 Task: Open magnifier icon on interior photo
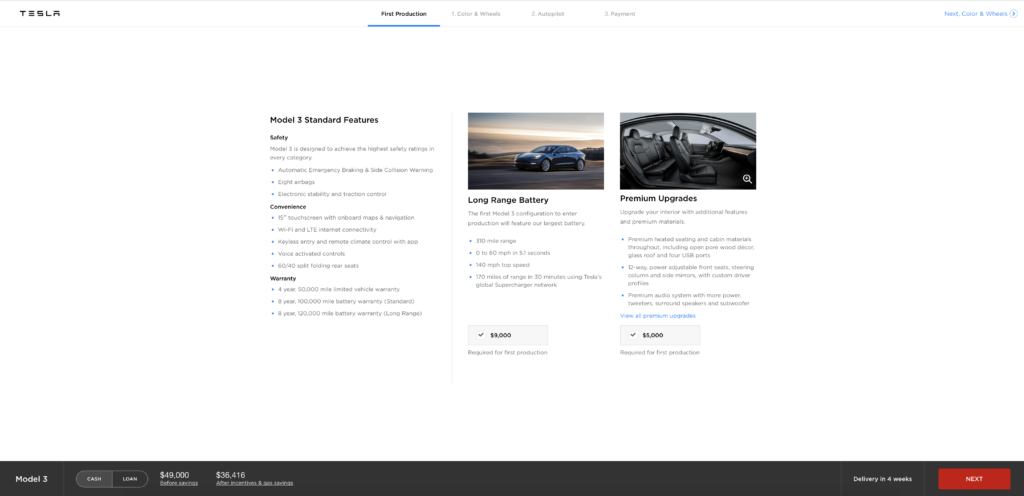(x=747, y=179)
